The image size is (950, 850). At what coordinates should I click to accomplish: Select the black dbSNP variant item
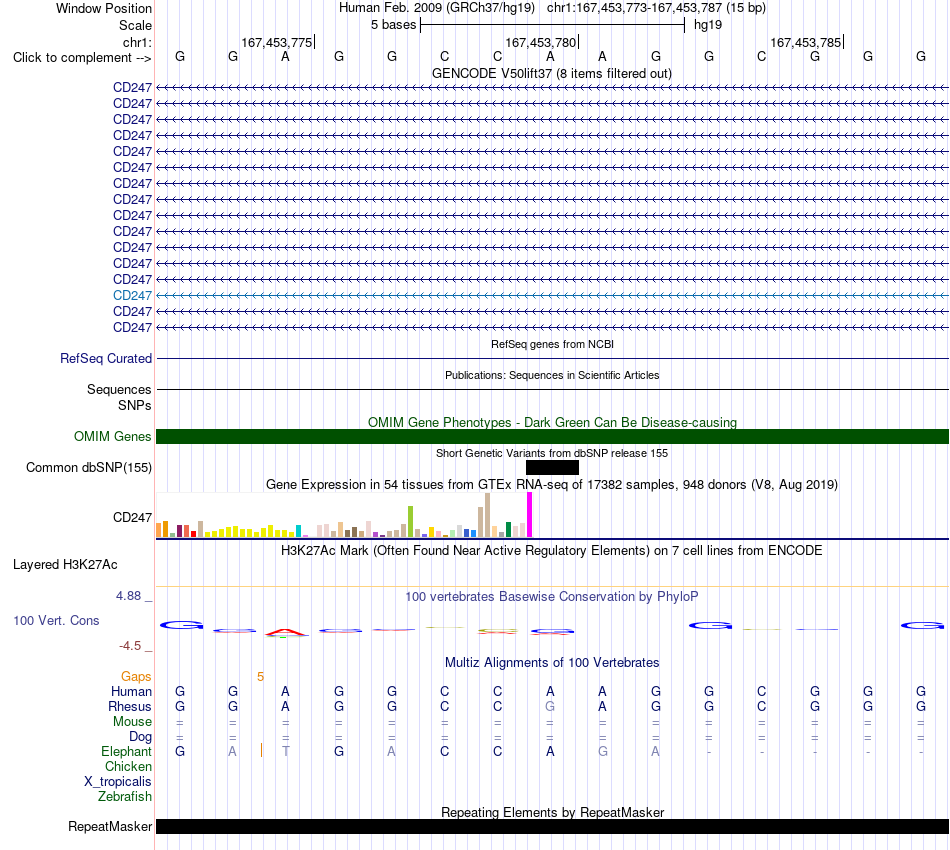[552, 468]
